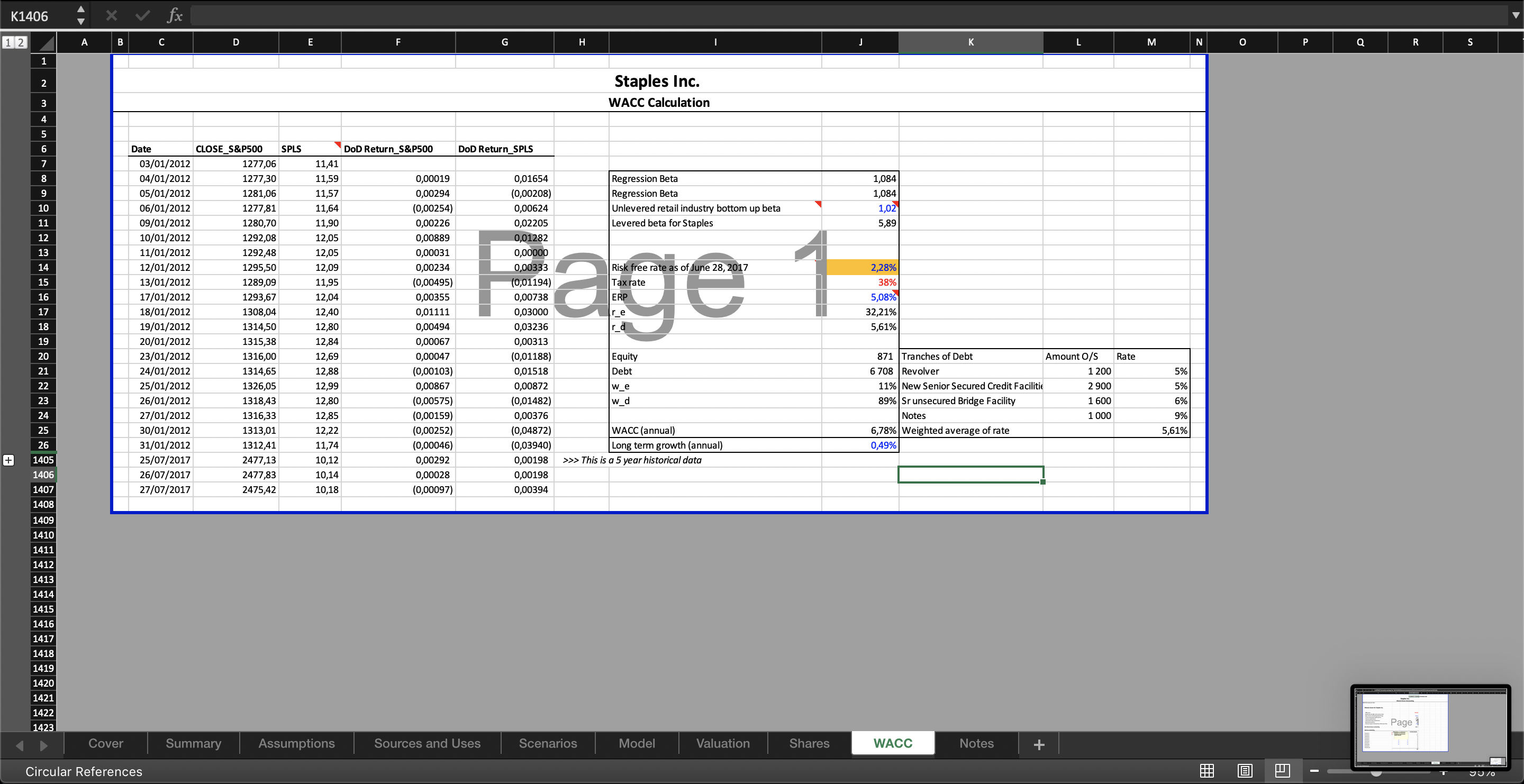Click the Tranches of Debt header cell
Image resolution: width=1524 pixels, height=784 pixels.
point(971,356)
